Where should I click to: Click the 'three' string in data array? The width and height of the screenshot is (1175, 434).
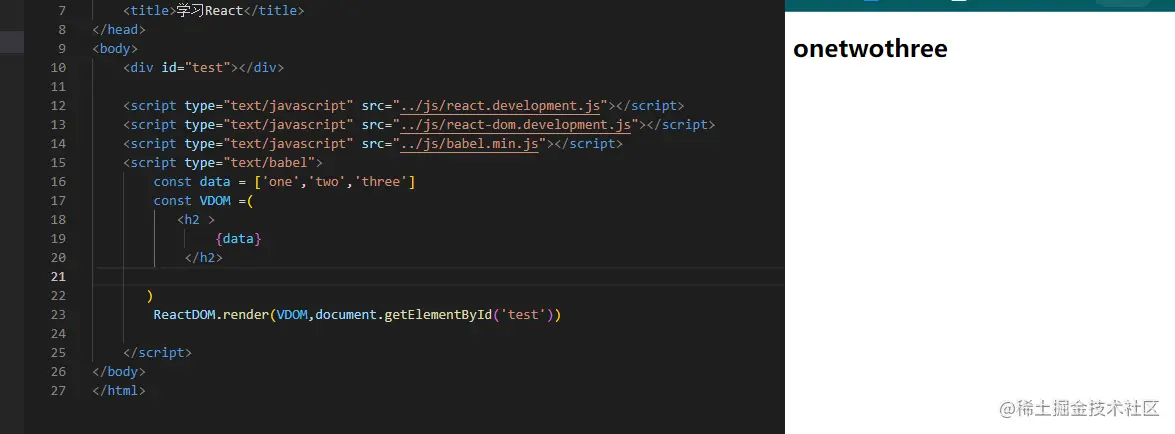coord(381,181)
